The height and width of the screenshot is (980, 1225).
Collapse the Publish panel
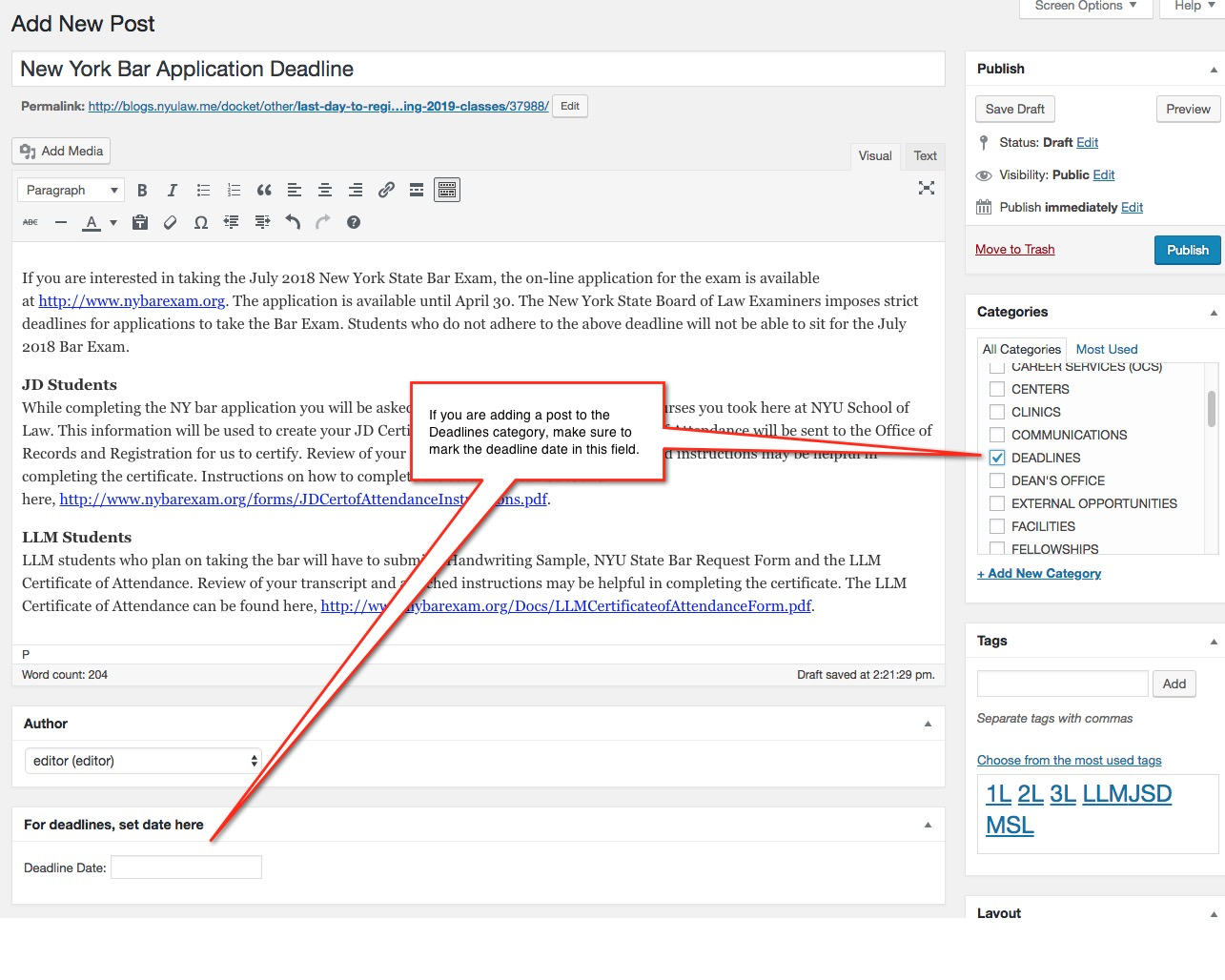point(1213,68)
